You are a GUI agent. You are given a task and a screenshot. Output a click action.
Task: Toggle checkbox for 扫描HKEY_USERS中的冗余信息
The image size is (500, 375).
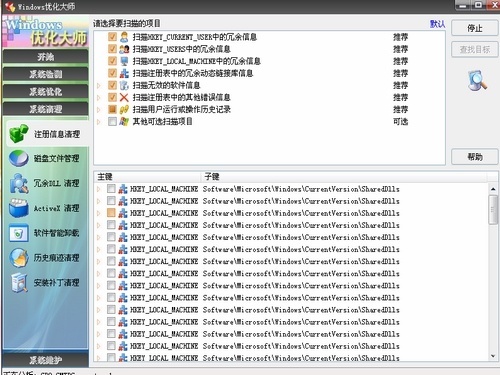[112, 49]
